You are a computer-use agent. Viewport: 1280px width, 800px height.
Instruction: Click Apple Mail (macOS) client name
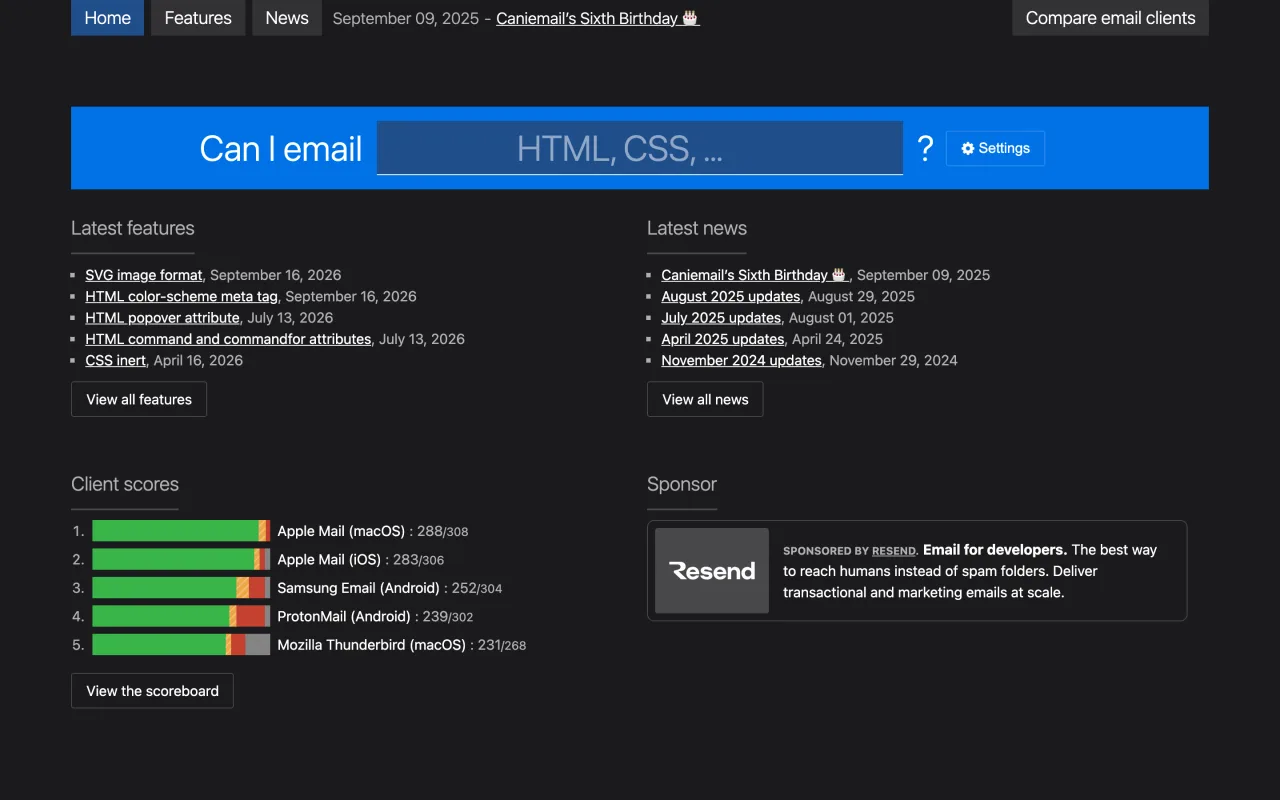click(x=341, y=531)
